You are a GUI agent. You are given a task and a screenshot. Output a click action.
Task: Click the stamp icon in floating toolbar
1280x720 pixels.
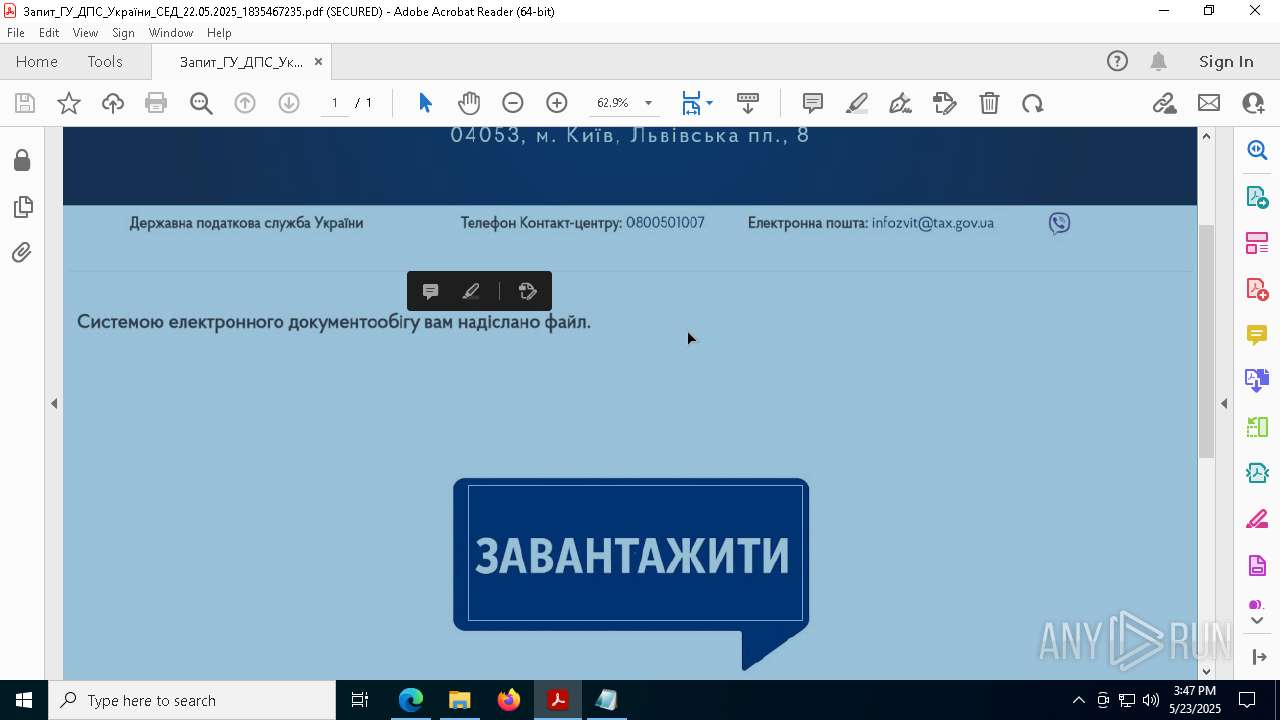coord(528,291)
